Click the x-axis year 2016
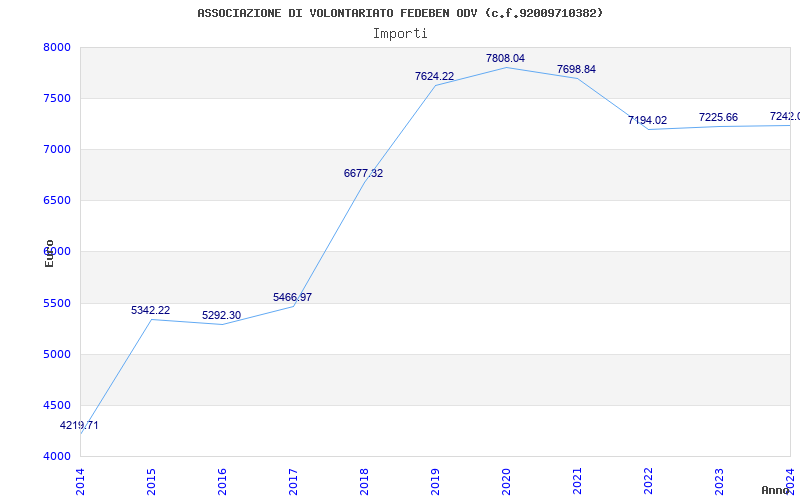The width and height of the screenshot is (800, 500). [222, 482]
